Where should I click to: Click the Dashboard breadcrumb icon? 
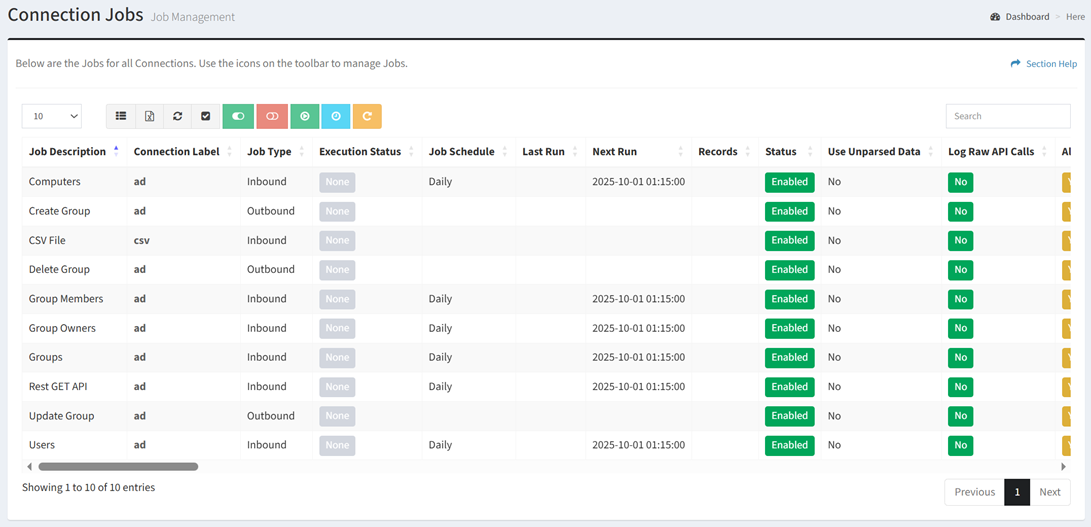pyautogui.click(x=995, y=17)
